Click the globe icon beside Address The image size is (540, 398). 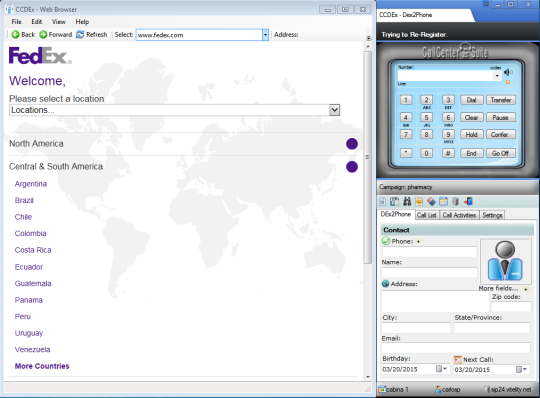coord(386,283)
